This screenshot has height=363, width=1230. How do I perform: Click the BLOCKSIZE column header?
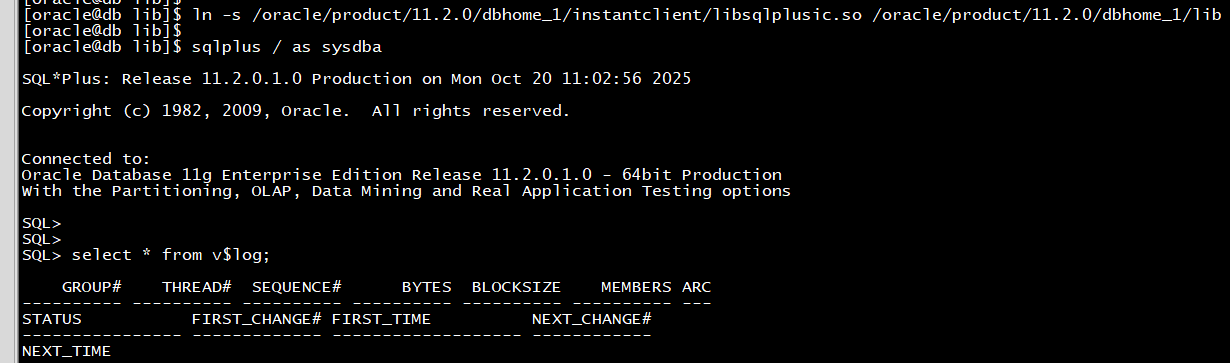tap(516, 287)
